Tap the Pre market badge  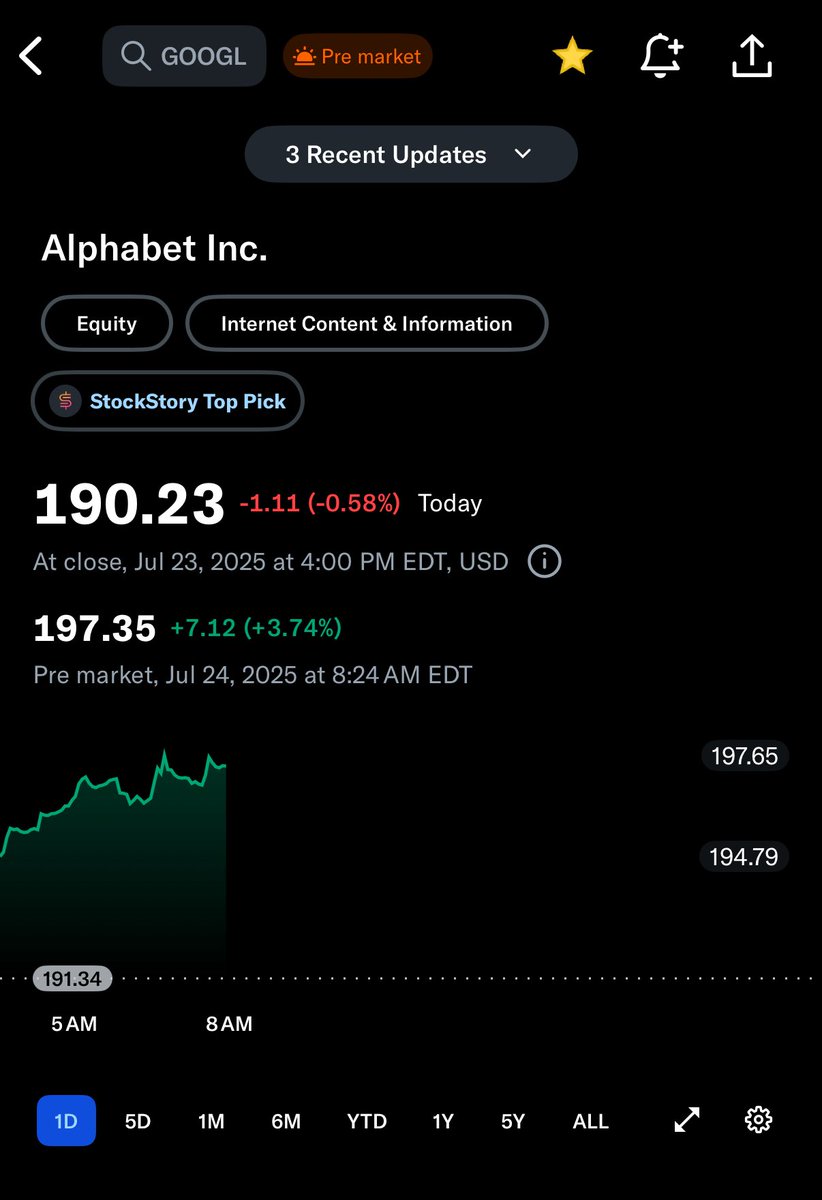[x=357, y=56]
